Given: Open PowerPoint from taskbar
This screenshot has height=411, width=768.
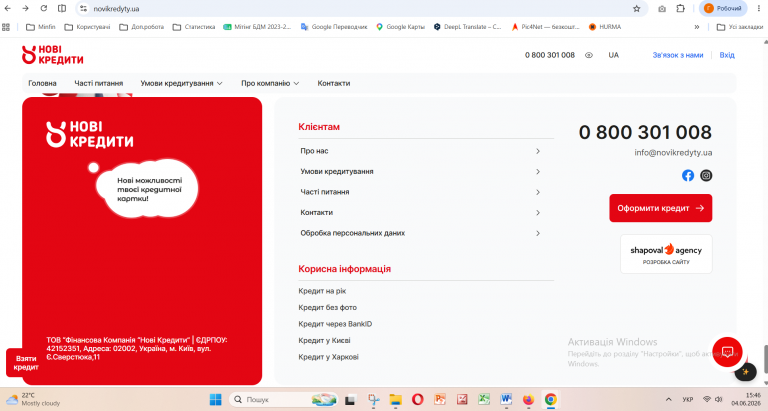Looking at the screenshot, I should 440,399.
